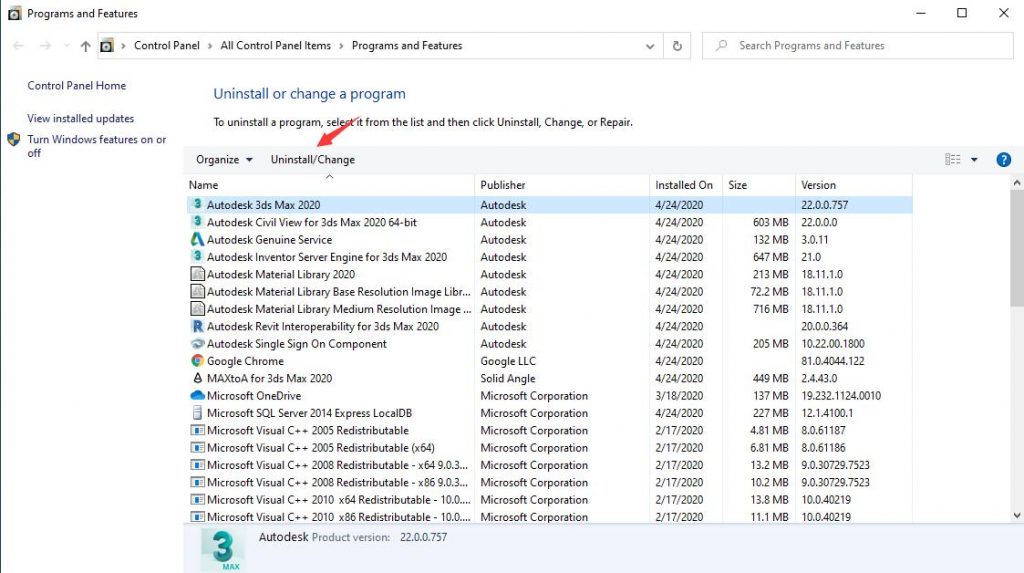1024x573 pixels.
Task: Sort by the Size column header
Action: [x=759, y=185]
